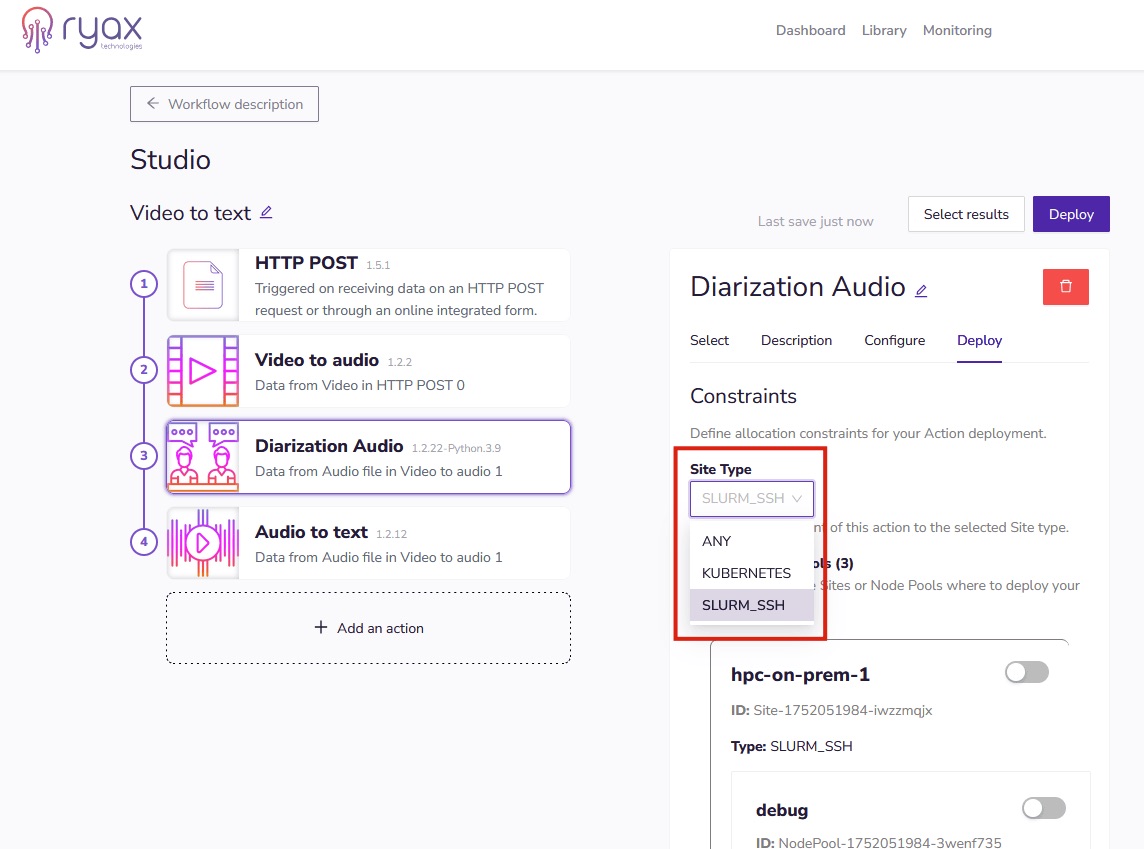Rename Diarization Audio using pencil icon
This screenshot has height=849, width=1144.
tap(921, 290)
